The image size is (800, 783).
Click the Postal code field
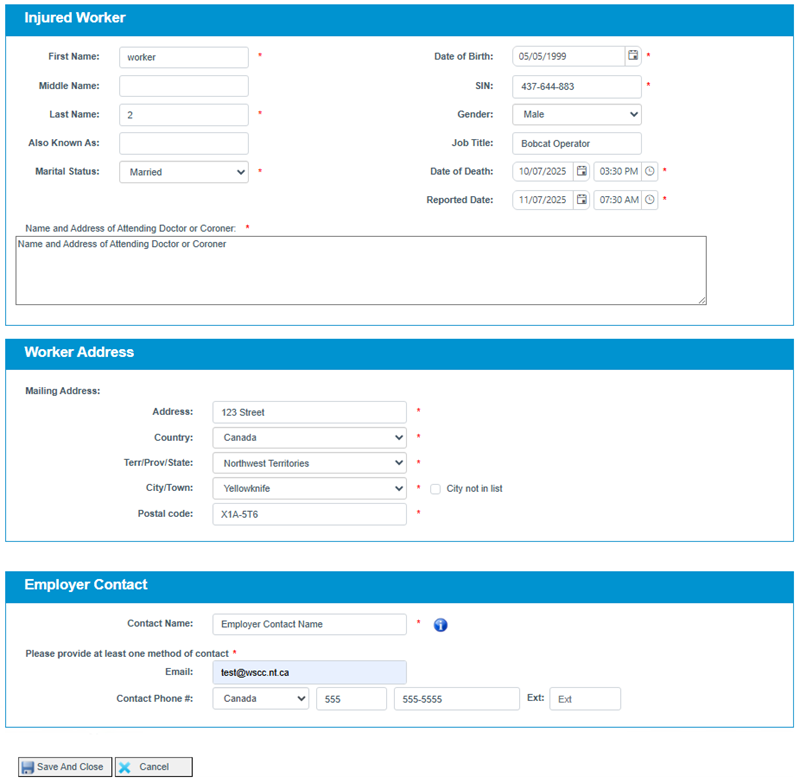(x=309, y=514)
